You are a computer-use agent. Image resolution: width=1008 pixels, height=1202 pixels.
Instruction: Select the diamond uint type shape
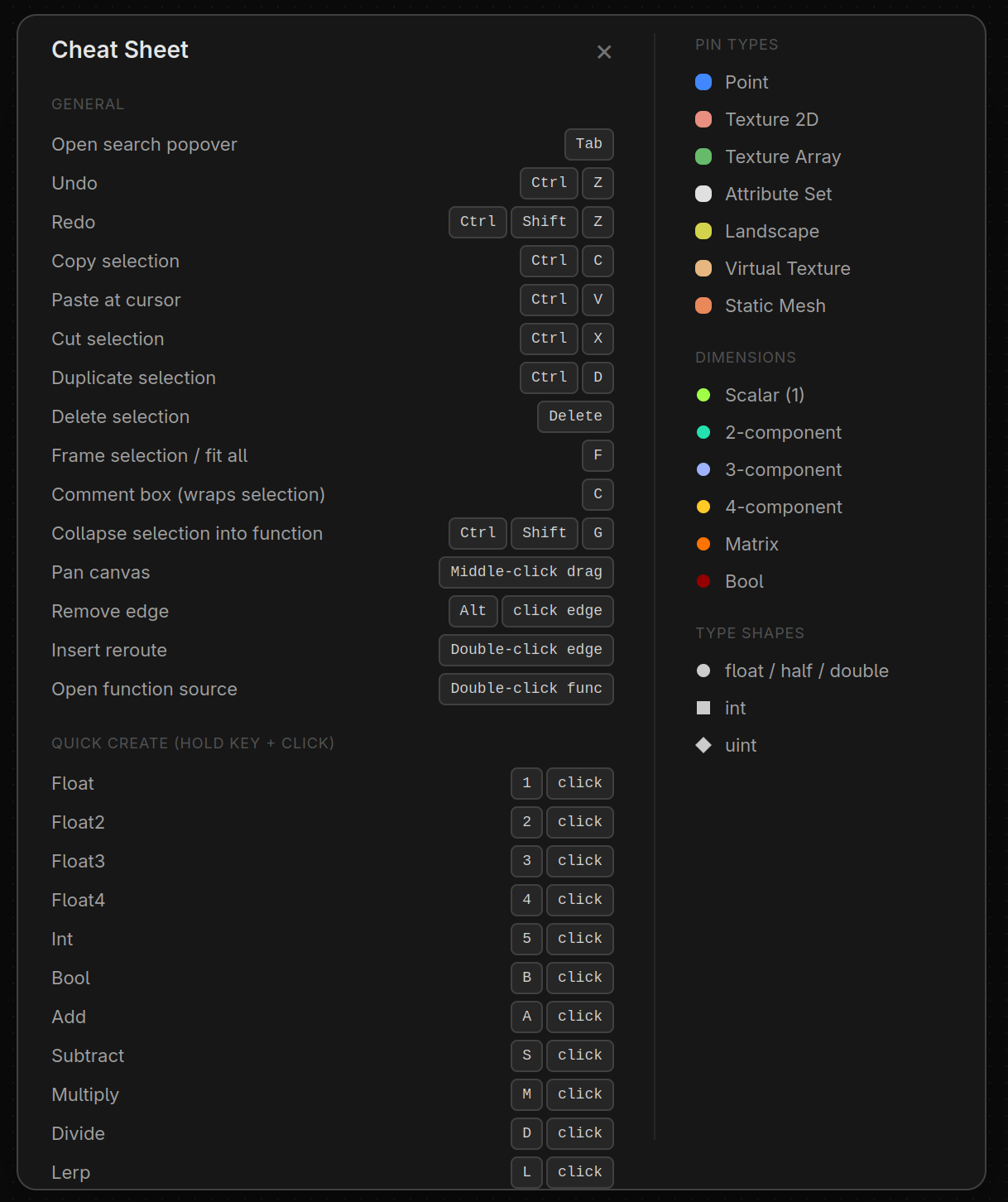[703, 745]
